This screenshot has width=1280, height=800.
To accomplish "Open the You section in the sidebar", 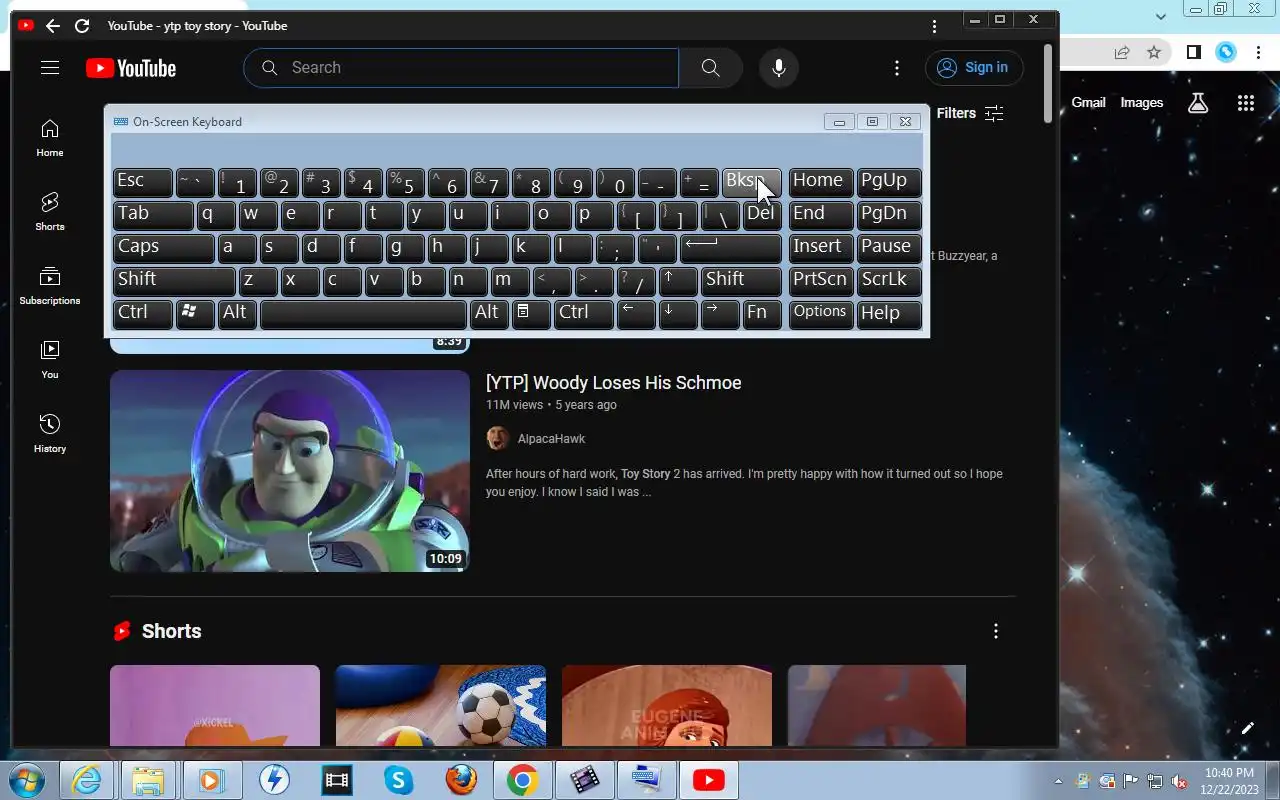I will tap(50, 360).
